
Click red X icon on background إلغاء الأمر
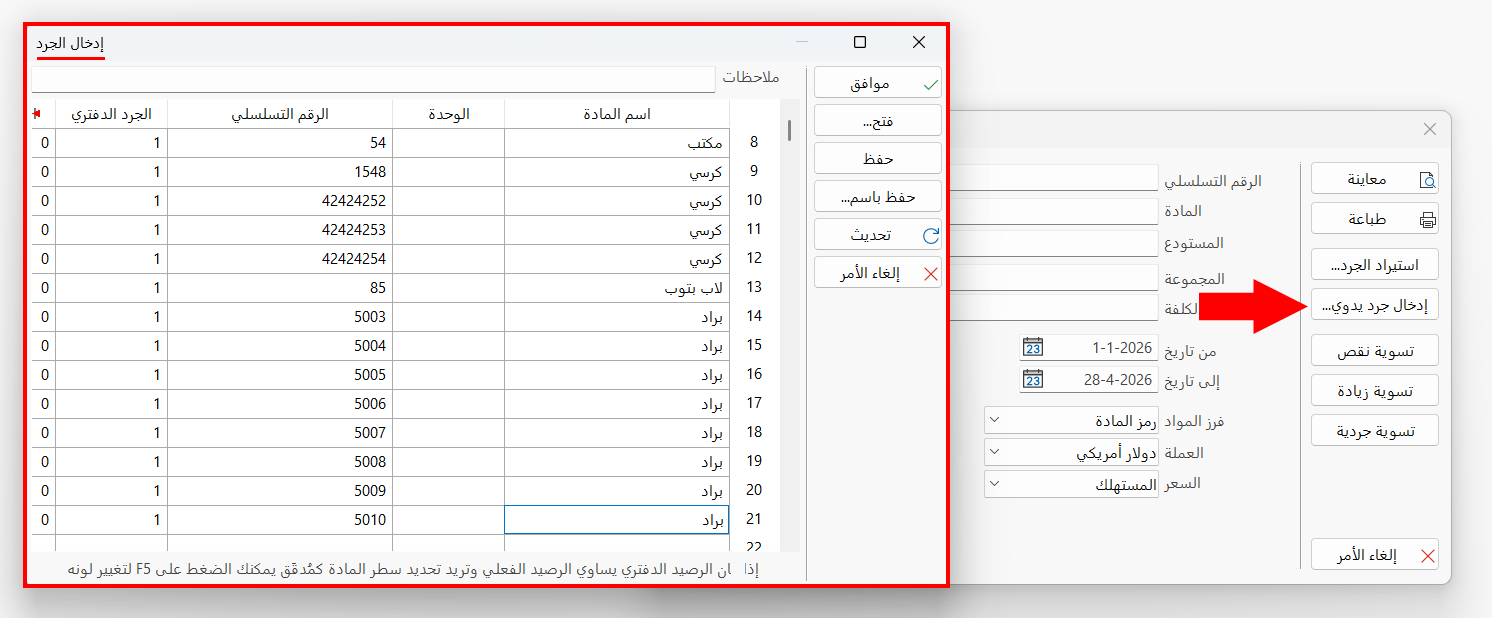tap(1428, 556)
